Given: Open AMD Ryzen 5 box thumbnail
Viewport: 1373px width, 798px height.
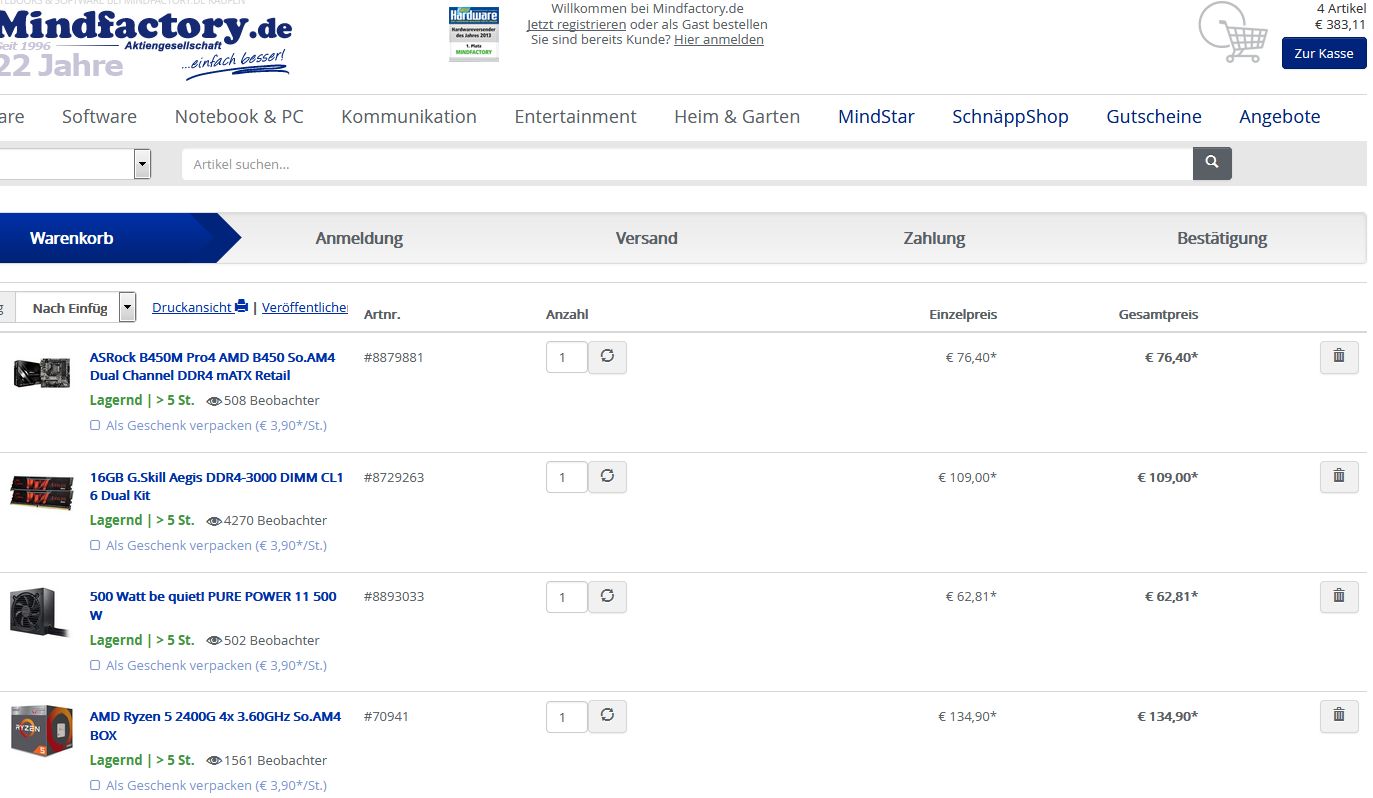Looking at the screenshot, I should point(42,731).
